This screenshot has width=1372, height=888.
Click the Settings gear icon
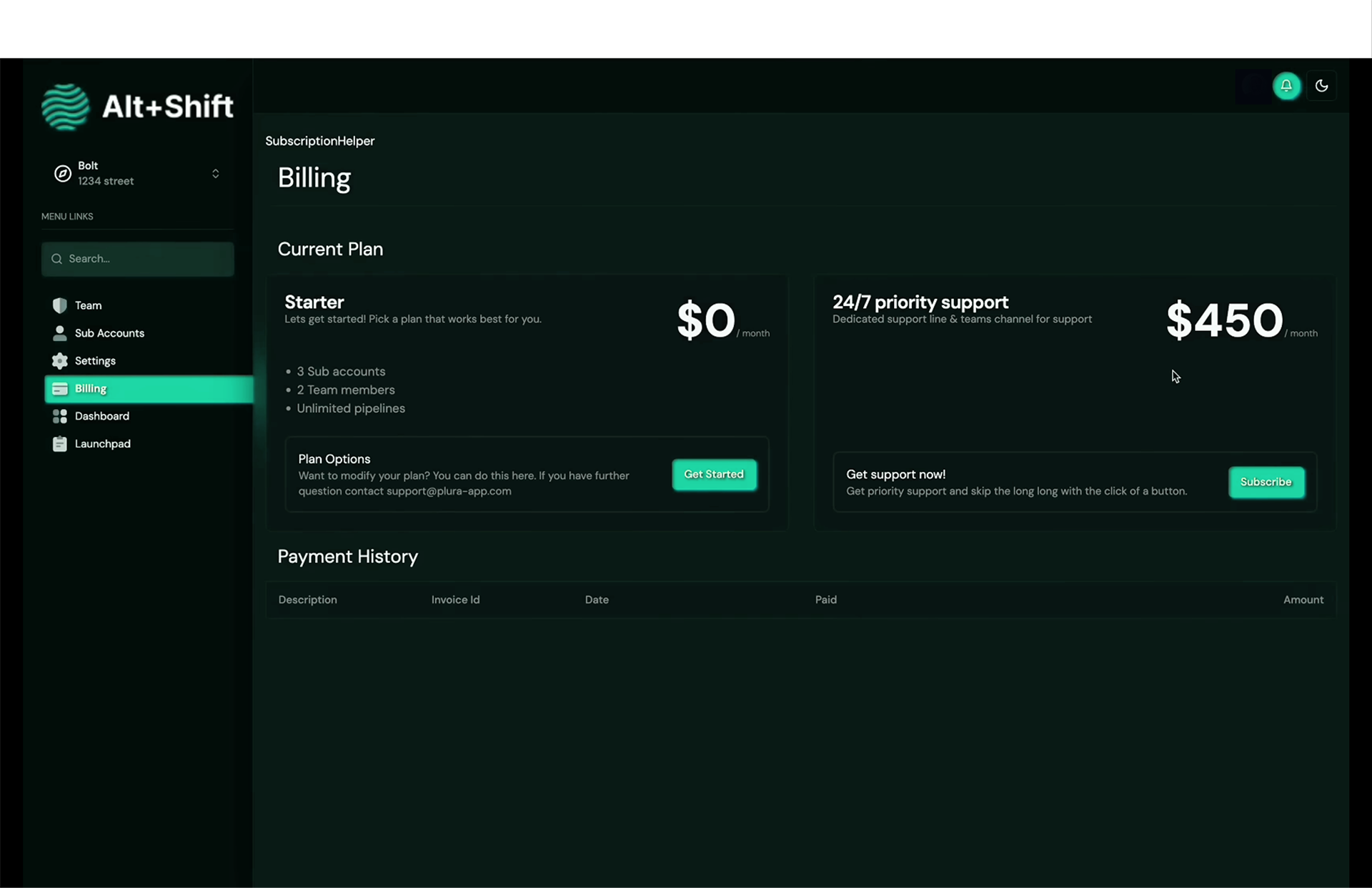(60, 361)
